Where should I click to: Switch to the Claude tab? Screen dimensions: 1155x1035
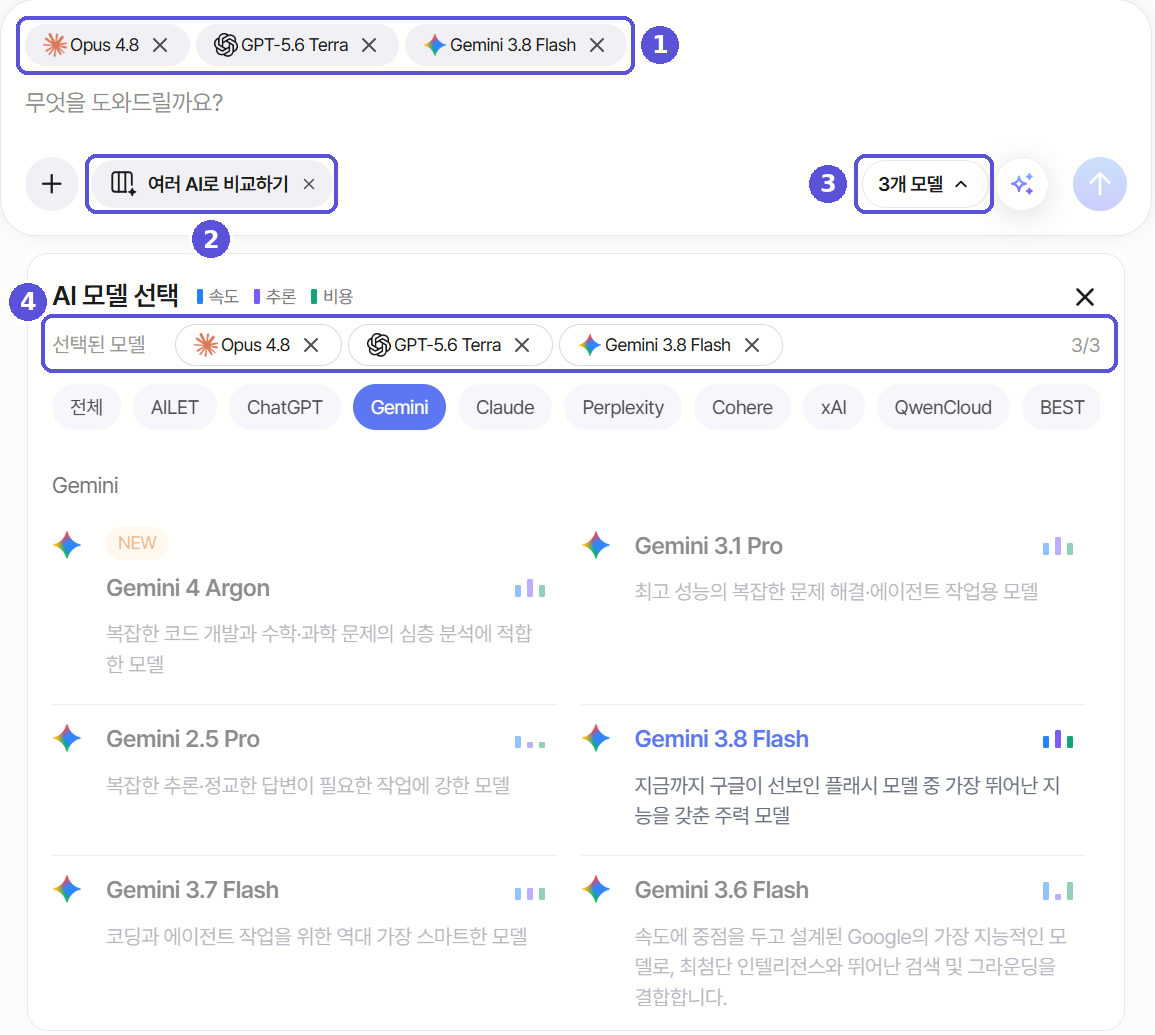pyautogui.click(x=505, y=407)
